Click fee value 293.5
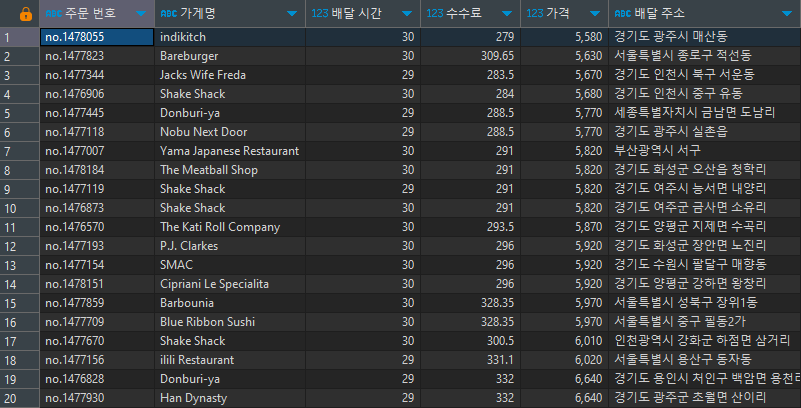Image resolution: width=801 pixels, height=408 pixels. point(501,227)
